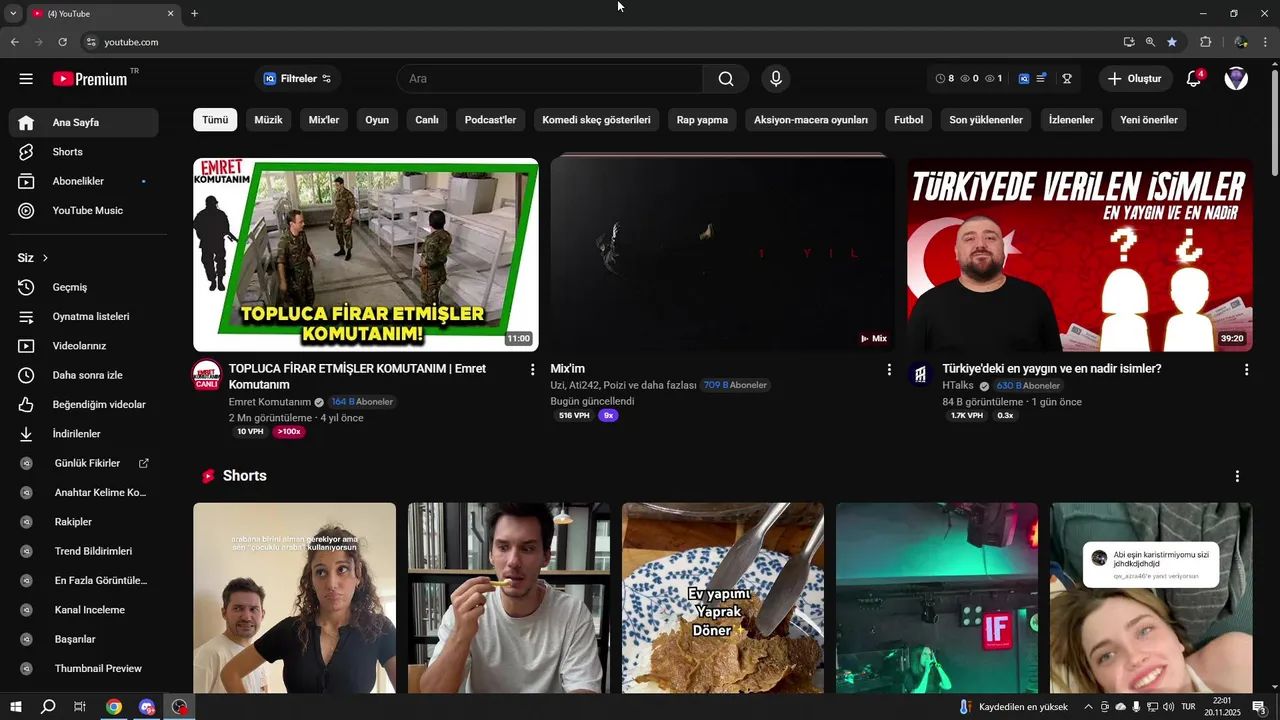The image size is (1280, 720).
Task: Open Trend Bildirimleri in sidebar
Action: pyautogui.click(x=84, y=551)
